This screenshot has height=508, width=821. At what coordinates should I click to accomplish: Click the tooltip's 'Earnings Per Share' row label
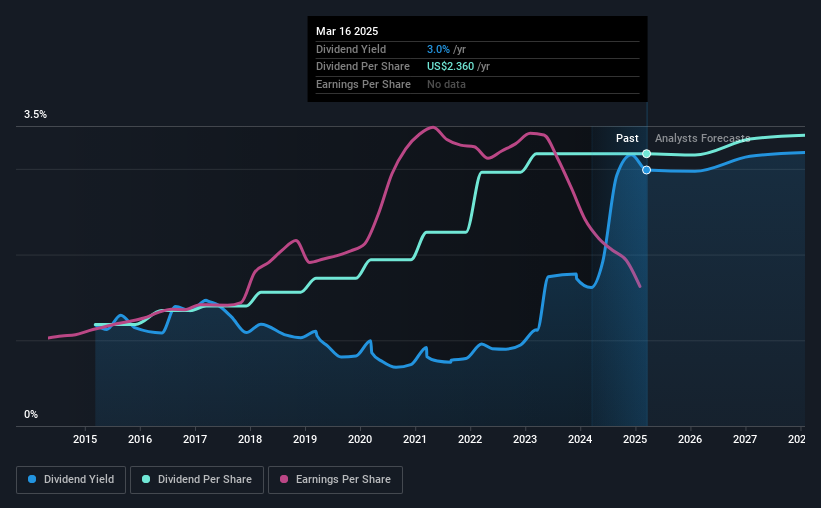click(363, 84)
